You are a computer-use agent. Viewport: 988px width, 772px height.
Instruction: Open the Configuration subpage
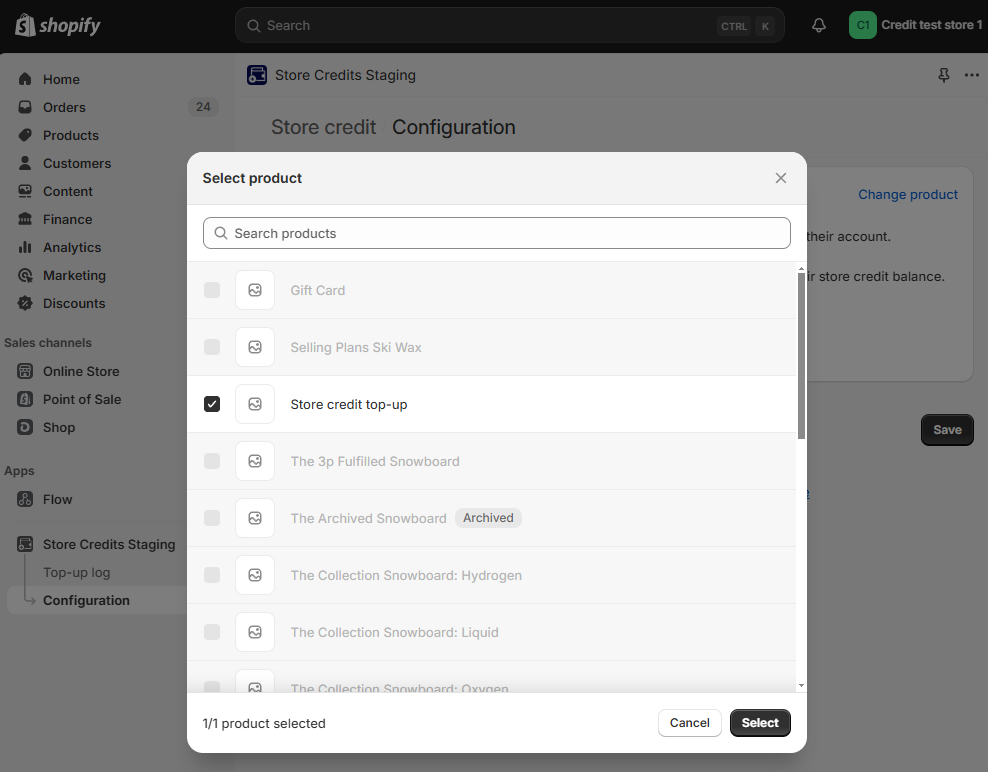(86, 601)
